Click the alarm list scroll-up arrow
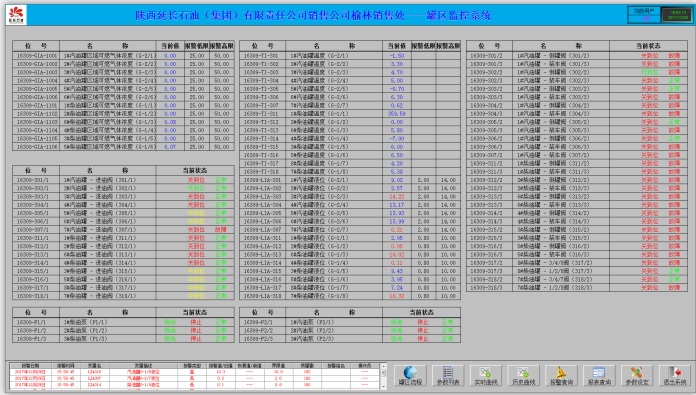 (384, 366)
